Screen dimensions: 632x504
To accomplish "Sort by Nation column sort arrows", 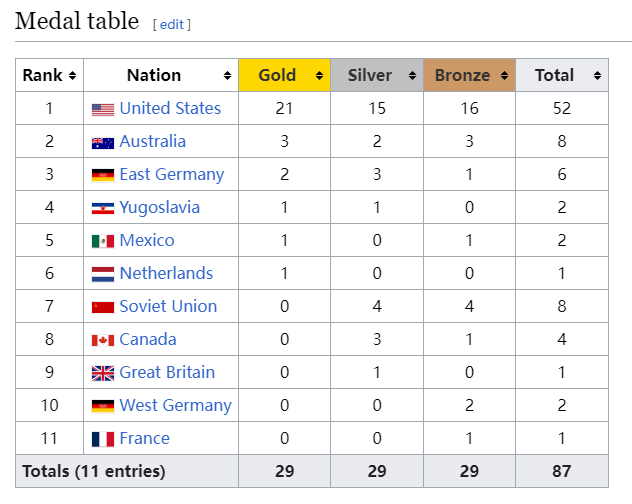I will (x=228, y=76).
